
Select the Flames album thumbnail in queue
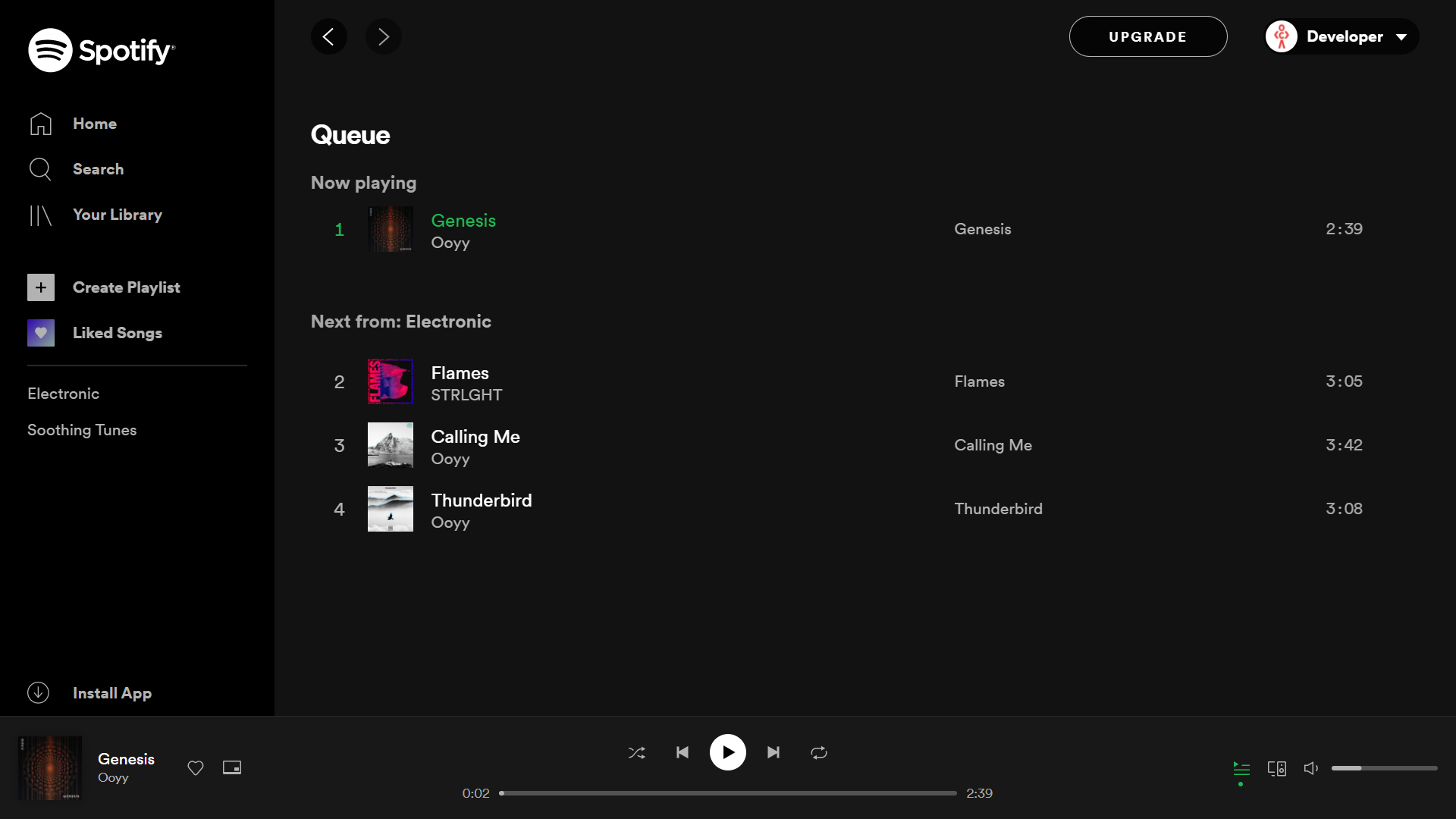pyautogui.click(x=391, y=381)
